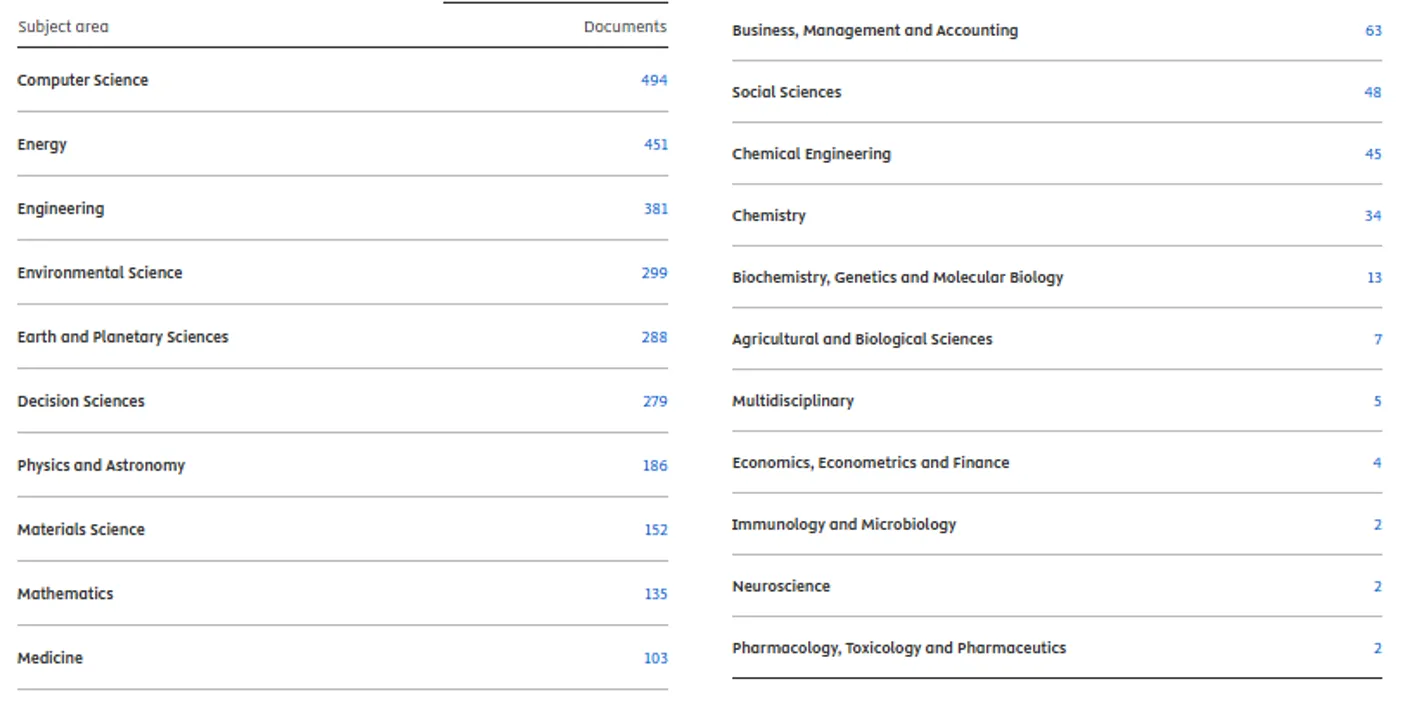This screenshot has height=703, width=1410.
Task: Click the 451 document count for Energy
Action: point(655,144)
